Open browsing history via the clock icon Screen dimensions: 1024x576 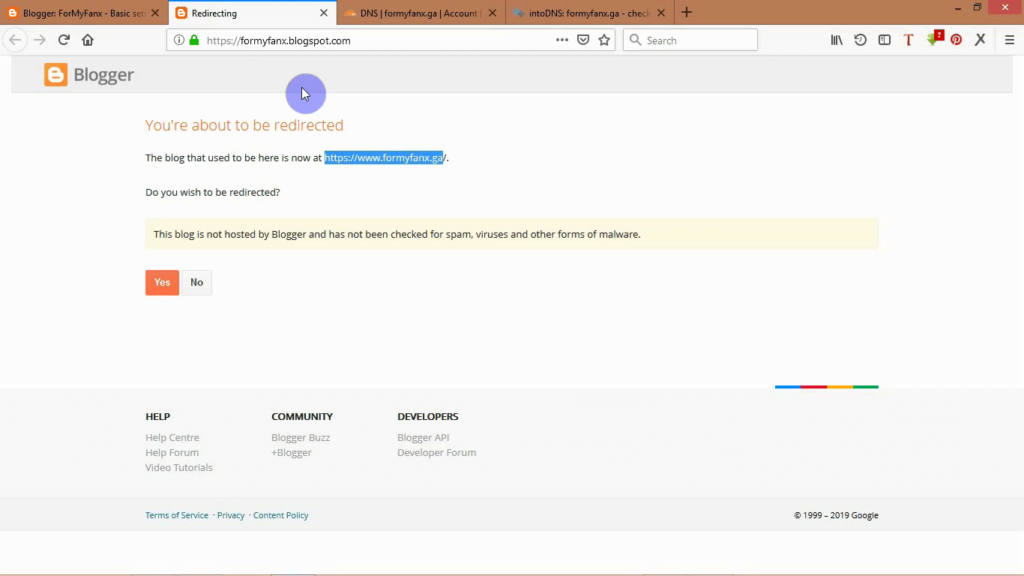point(860,40)
